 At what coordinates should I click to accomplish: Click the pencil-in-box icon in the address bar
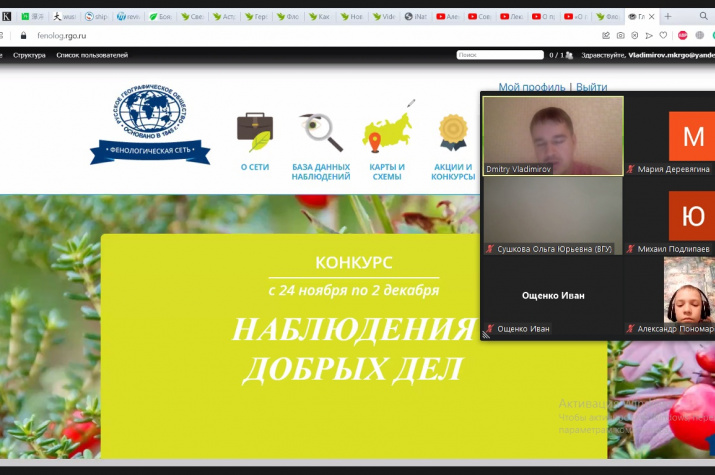[606, 36]
